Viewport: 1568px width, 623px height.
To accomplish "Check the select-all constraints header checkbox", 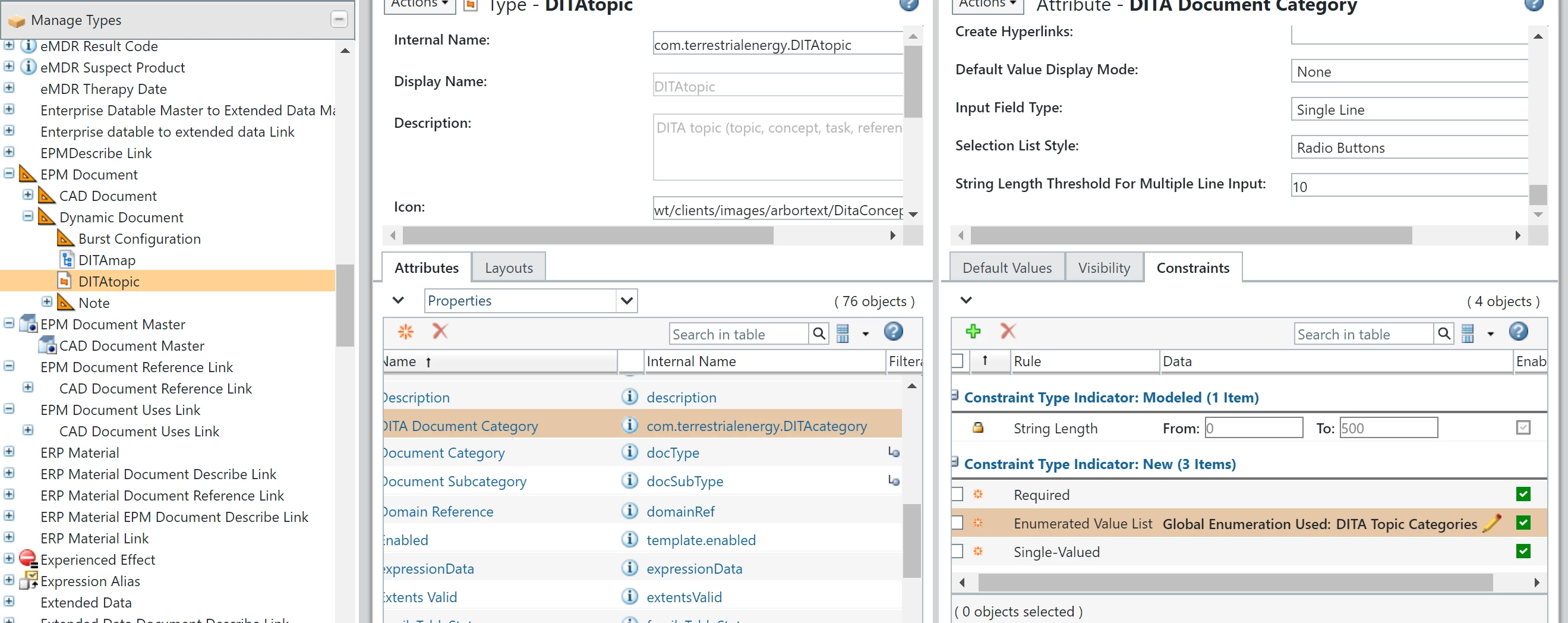I will tap(957, 360).
